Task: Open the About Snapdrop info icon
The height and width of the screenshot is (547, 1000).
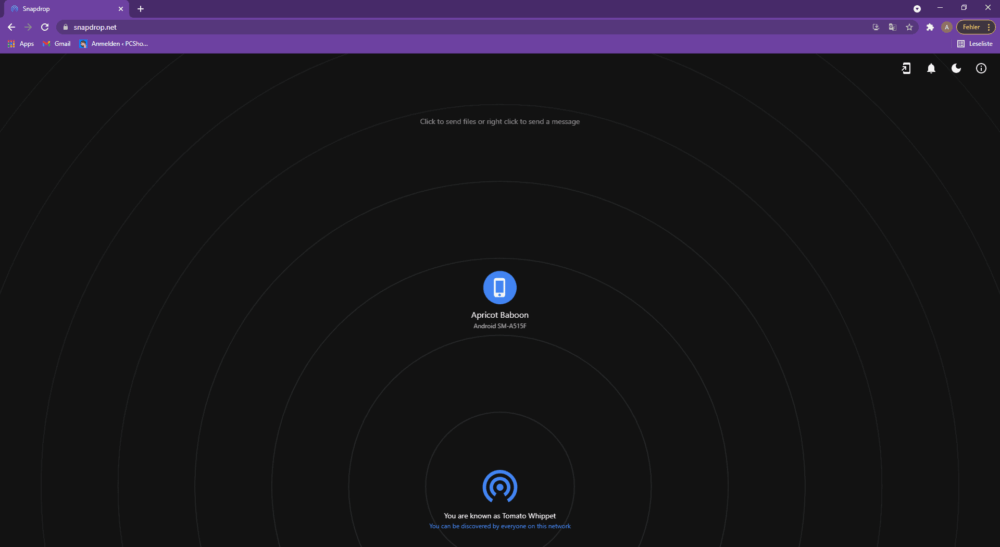Action: click(981, 68)
